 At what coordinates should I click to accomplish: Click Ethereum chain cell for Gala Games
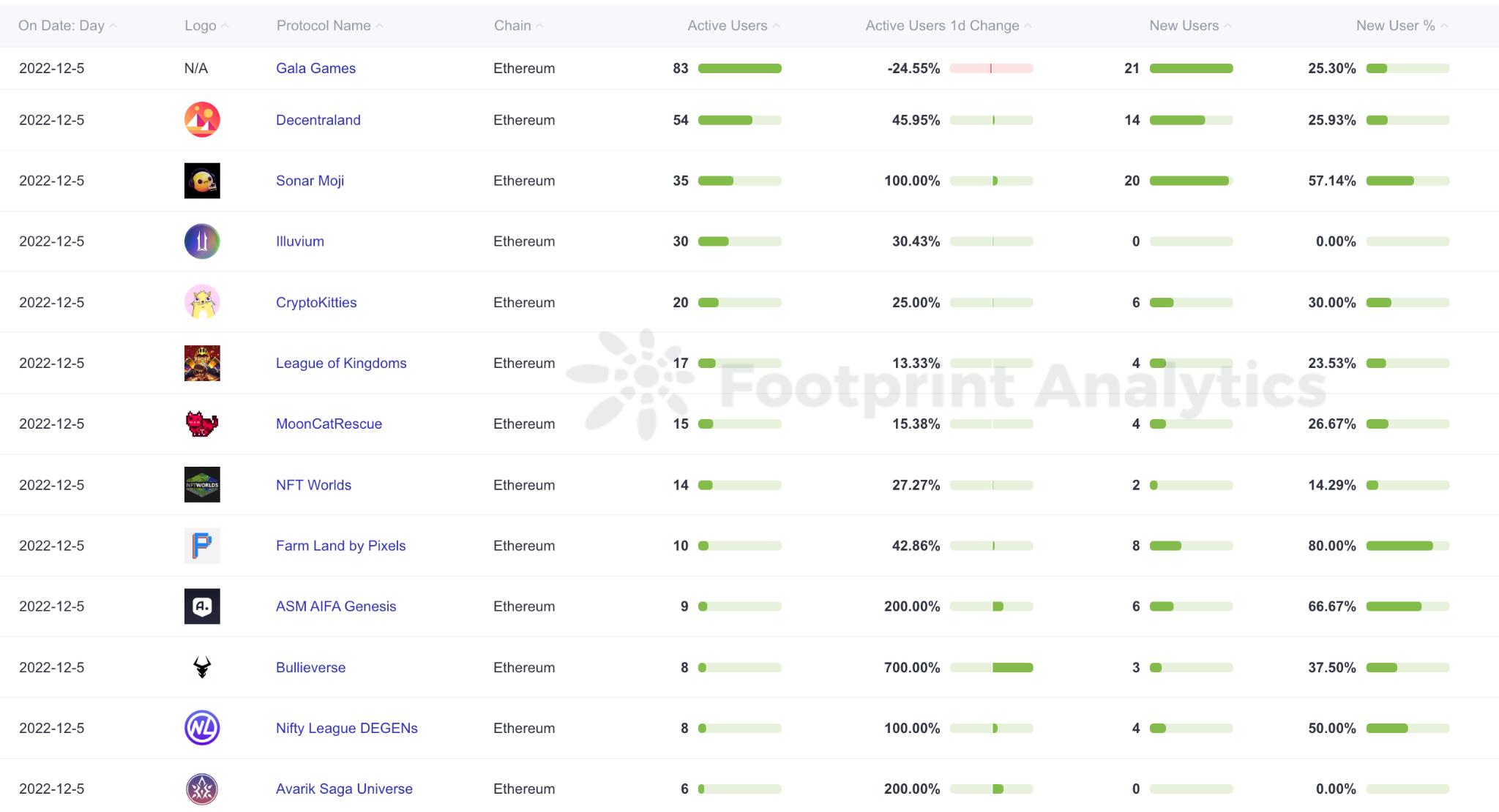524,68
